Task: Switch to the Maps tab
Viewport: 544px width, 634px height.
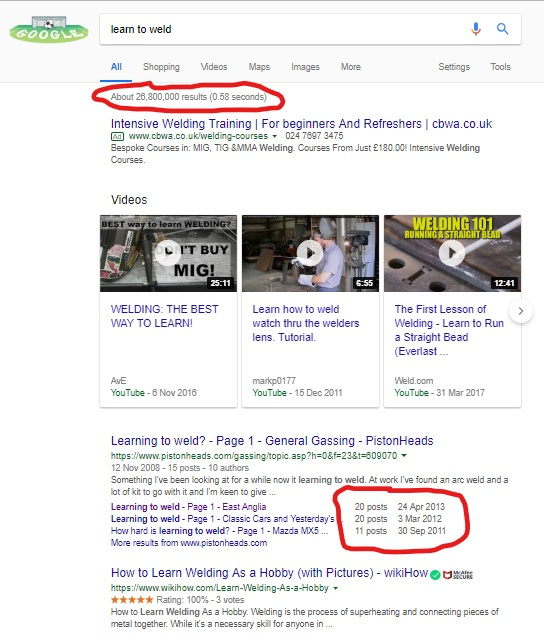Action: [259, 67]
